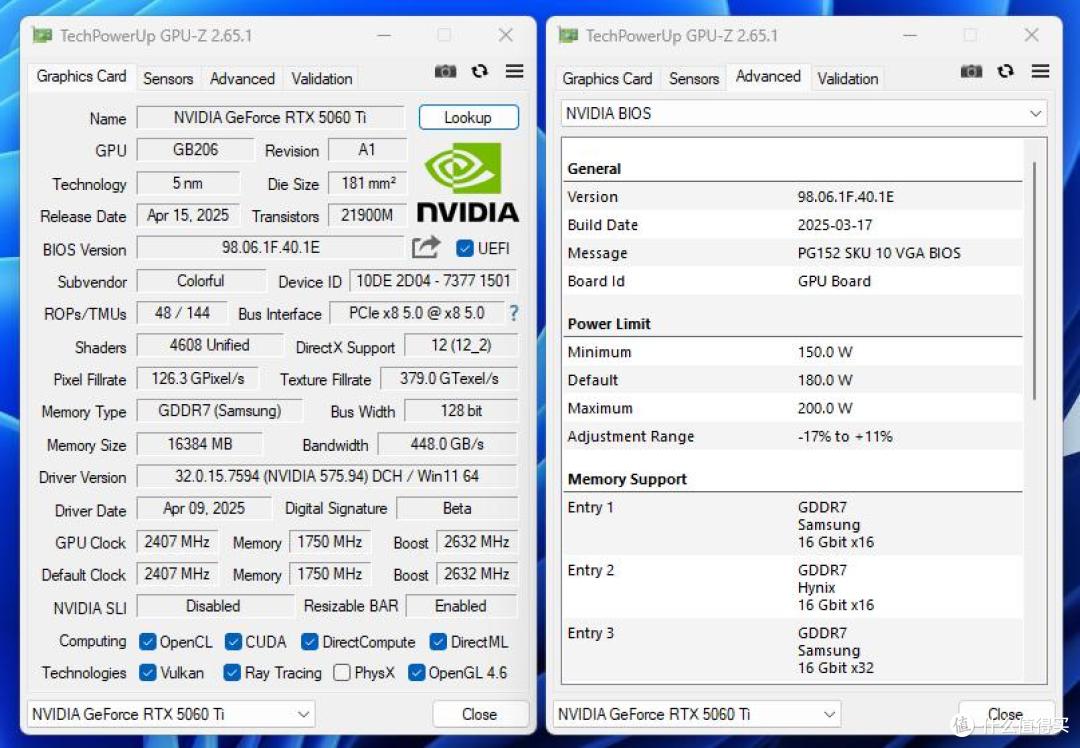1080x748 pixels.
Task: Click the BIOS Version field 98.06.1F.40.1E
Action: click(x=270, y=247)
